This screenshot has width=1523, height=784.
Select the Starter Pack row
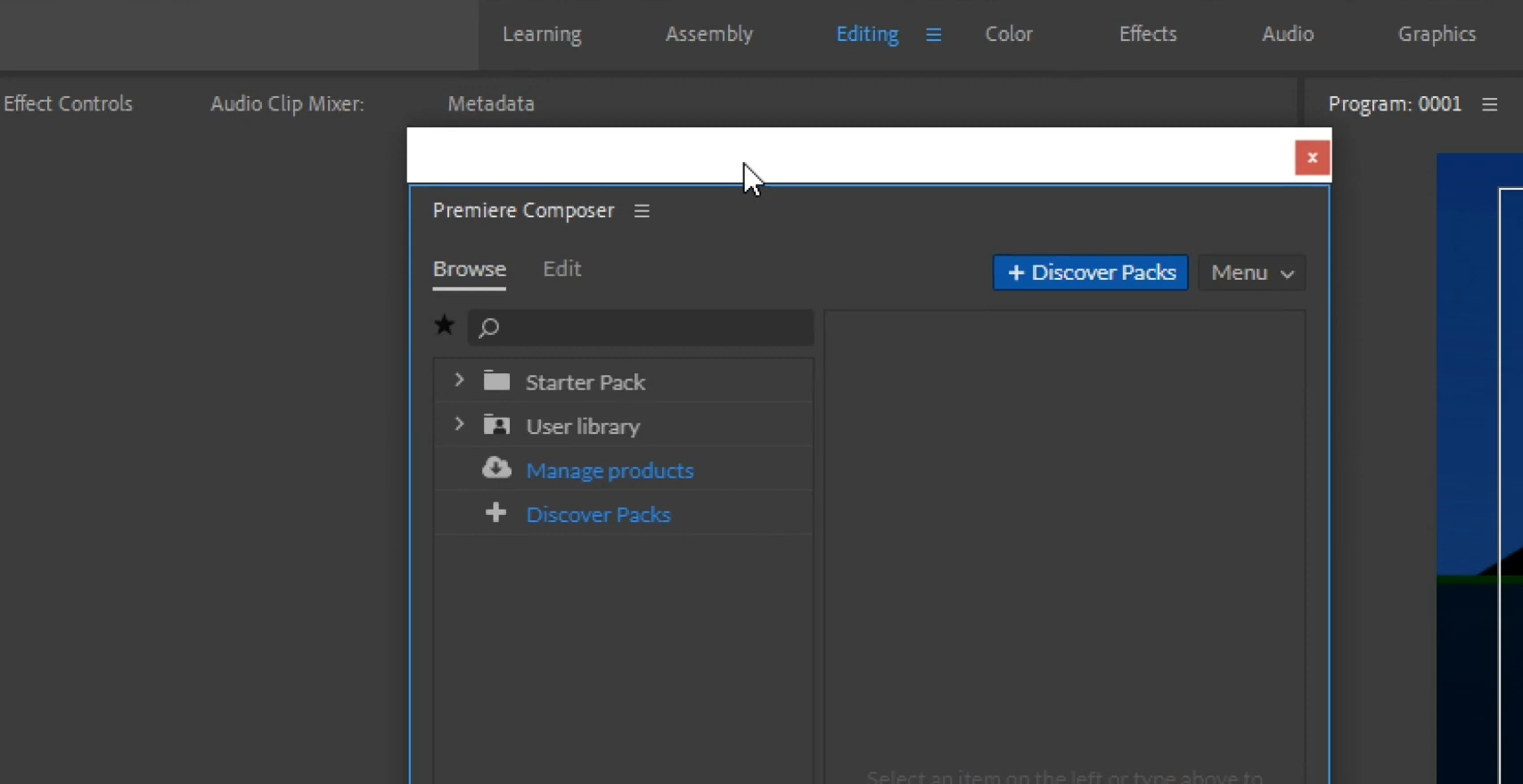[624, 381]
